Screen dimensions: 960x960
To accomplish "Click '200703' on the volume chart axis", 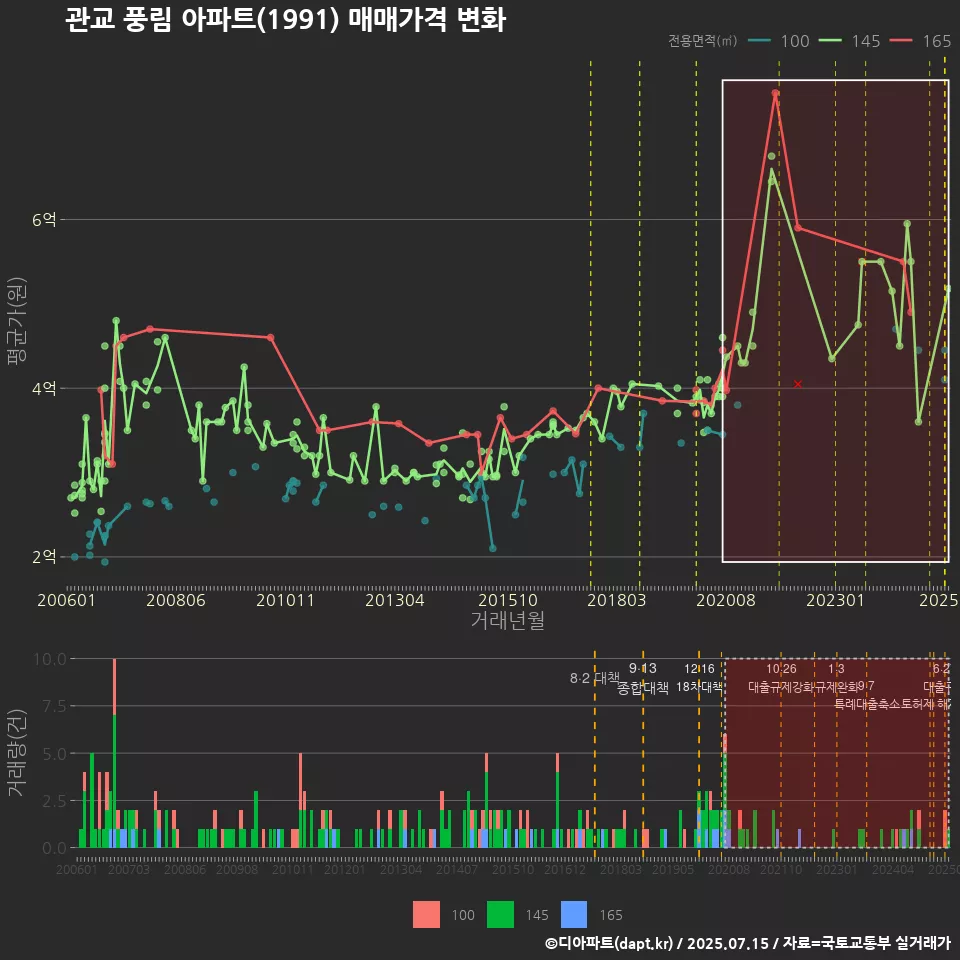I will [129, 869].
